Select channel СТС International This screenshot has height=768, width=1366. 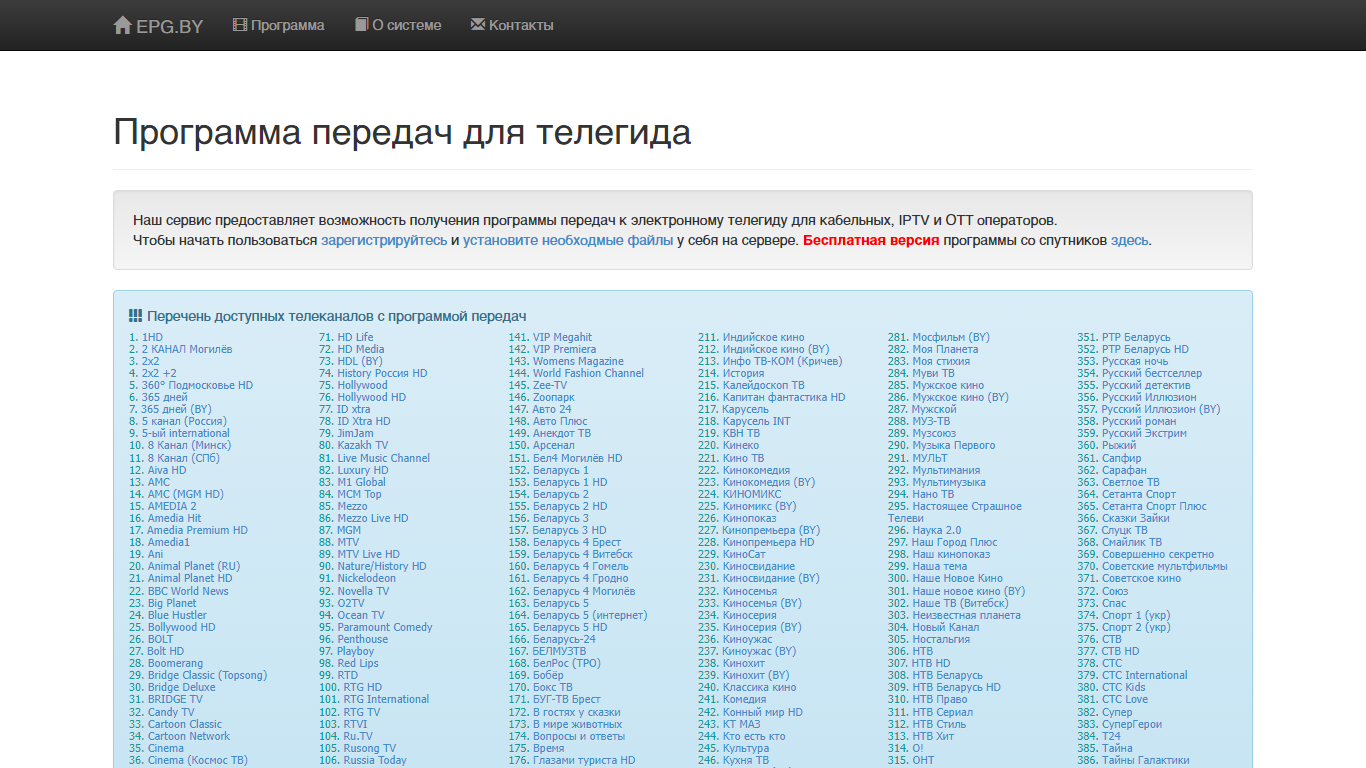click(x=1145, y=675)
